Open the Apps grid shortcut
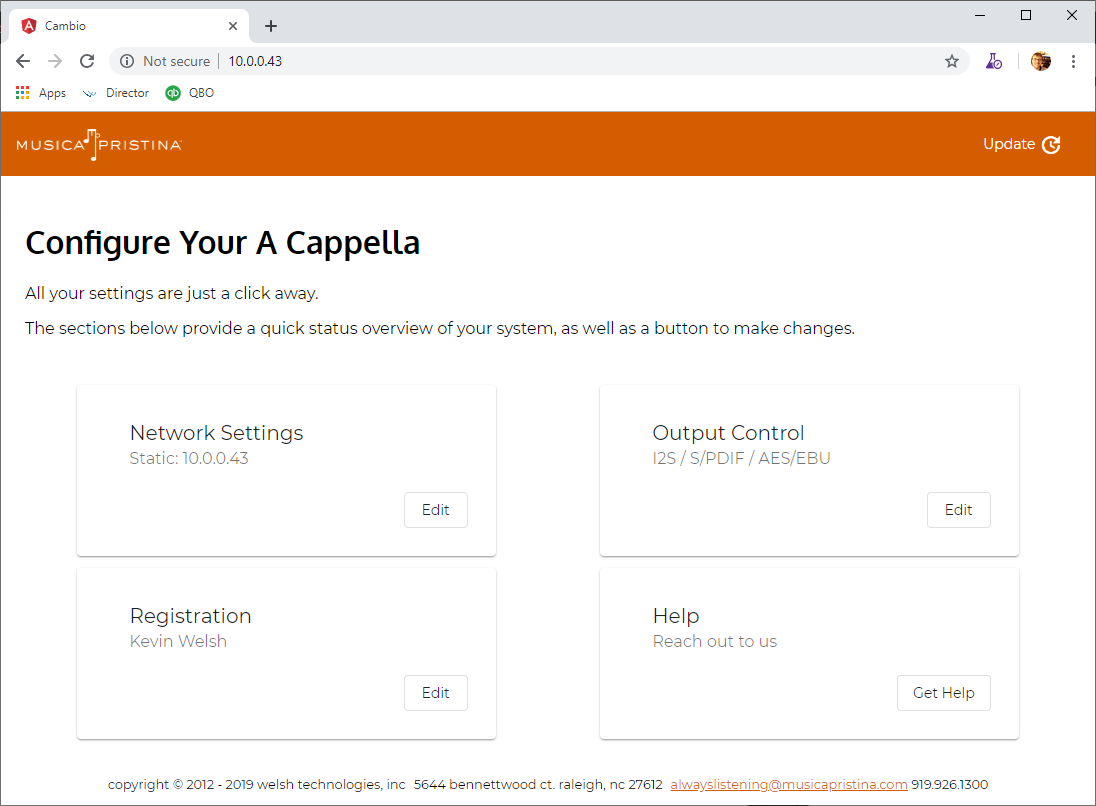 (x=41, y=92)
